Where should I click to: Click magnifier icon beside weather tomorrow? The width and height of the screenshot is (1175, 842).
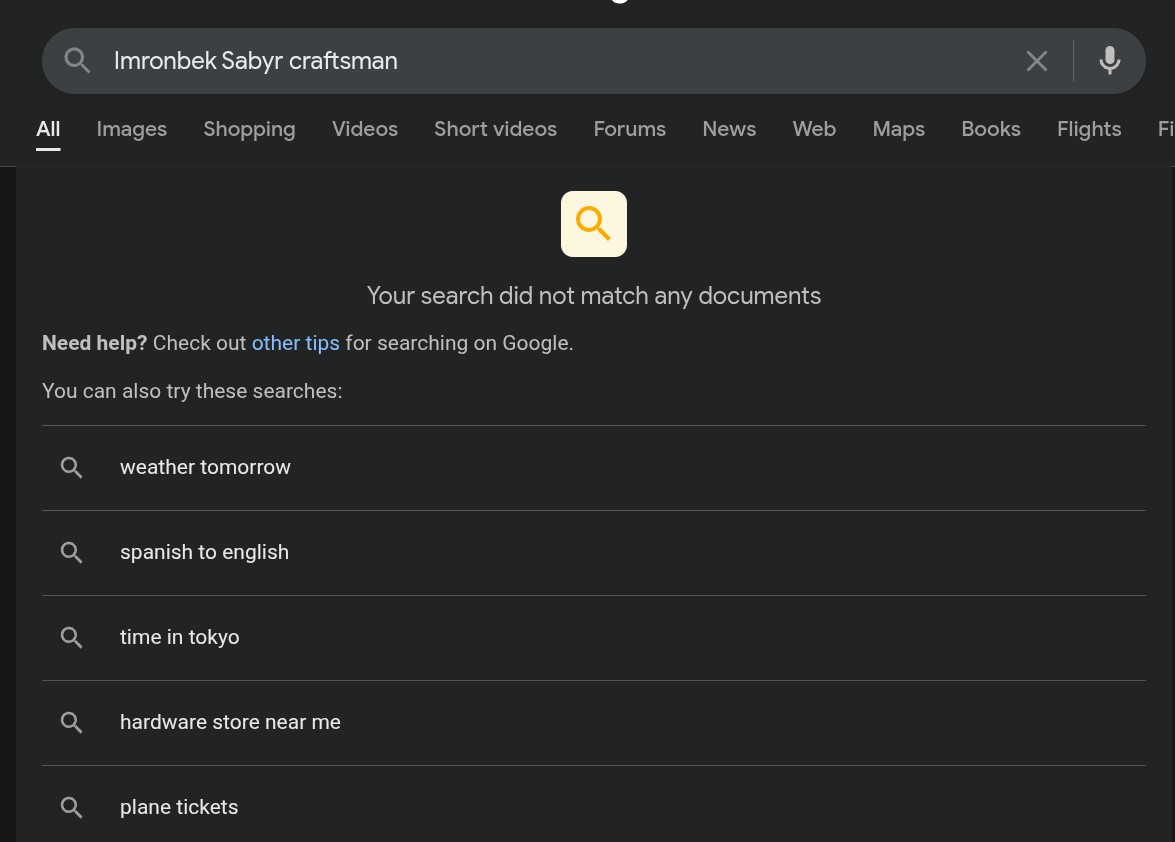[x=72, y=467]
